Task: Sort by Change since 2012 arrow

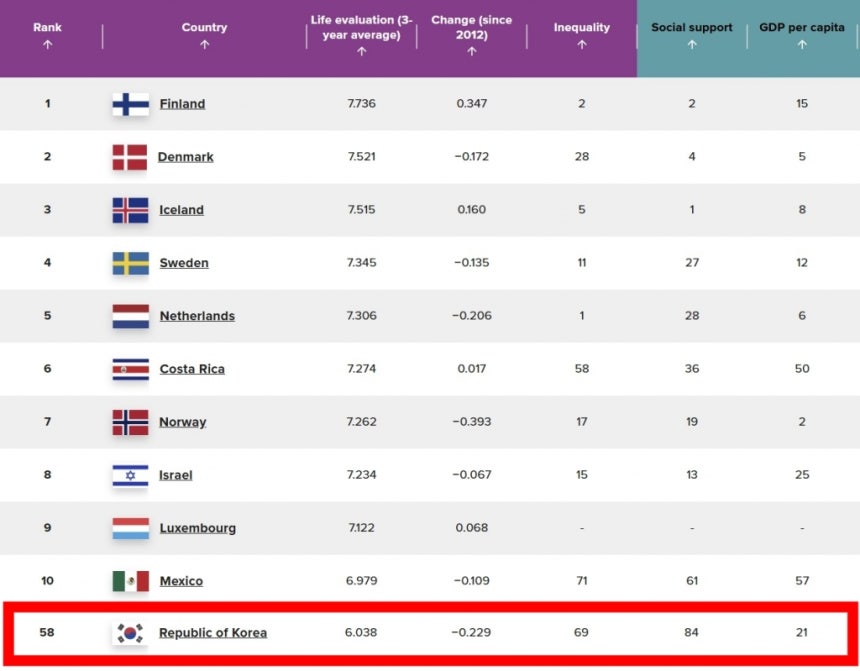Action: pos(472,52)
